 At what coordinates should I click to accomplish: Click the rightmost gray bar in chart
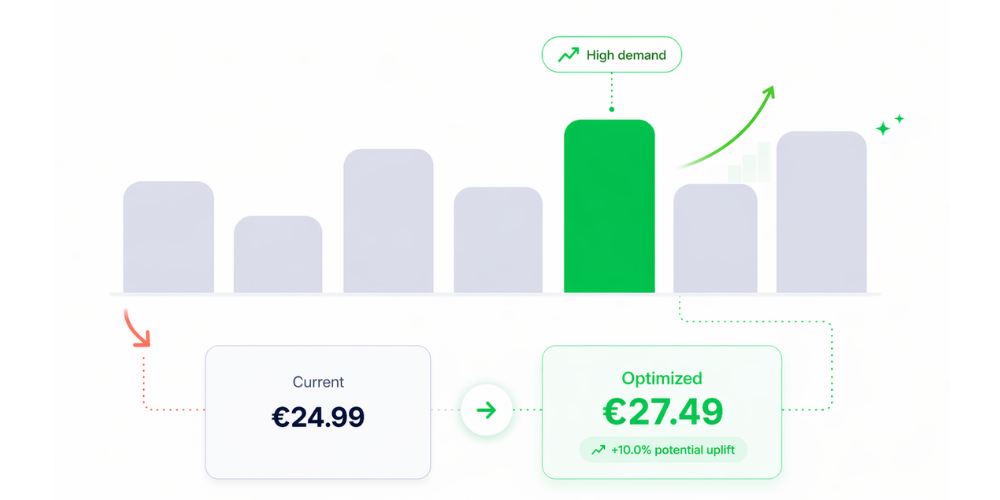pyautogui.click(x=821, y=212)
